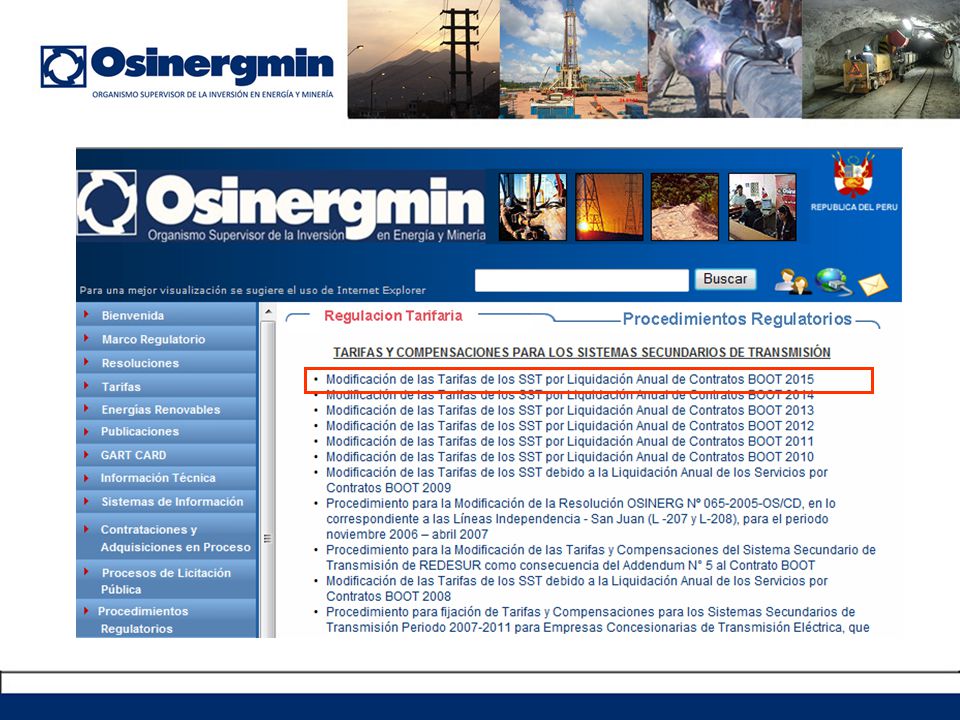Open the REDESUR Addendum N° 5 link
The width and height of the screenshot is (960, 720).
coord(601,558)
